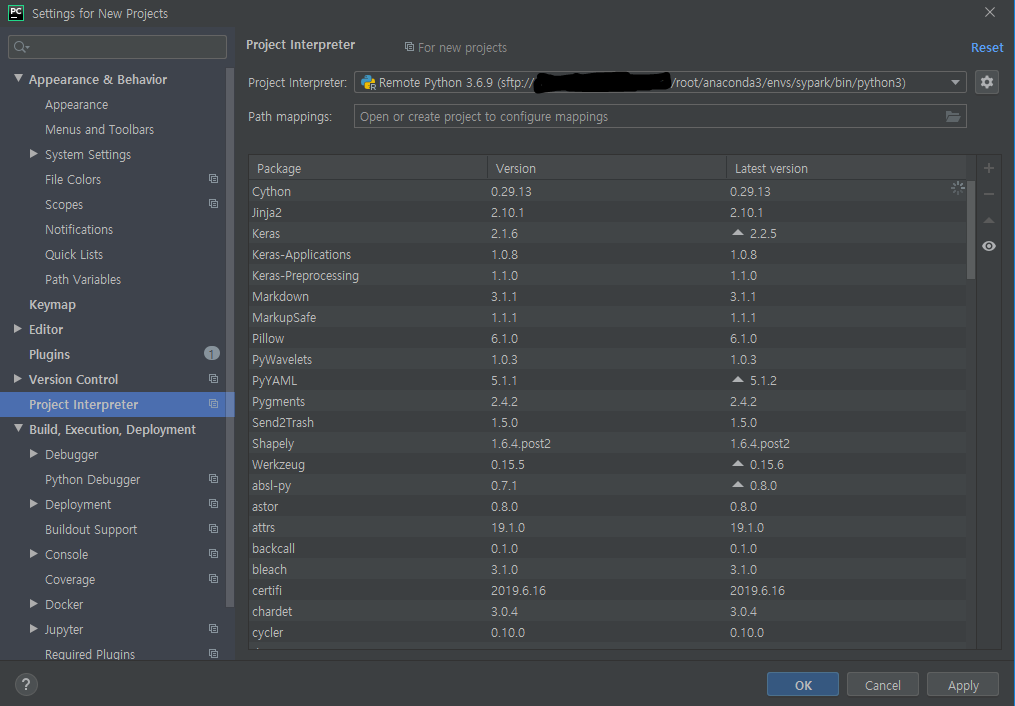
Task: Click the copy icon beside Coverage
Action: click(x=213, y=579)
